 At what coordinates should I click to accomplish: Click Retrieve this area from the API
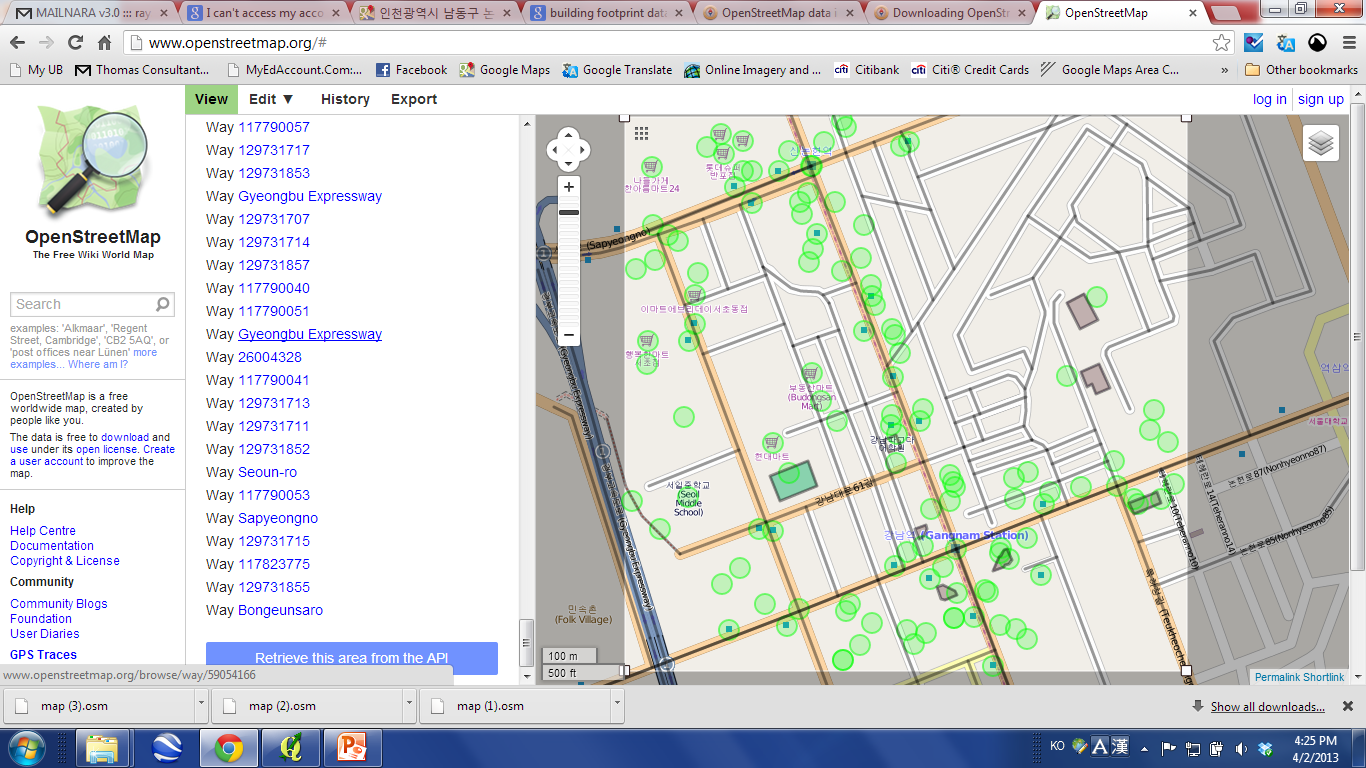(x=352, y=658)
